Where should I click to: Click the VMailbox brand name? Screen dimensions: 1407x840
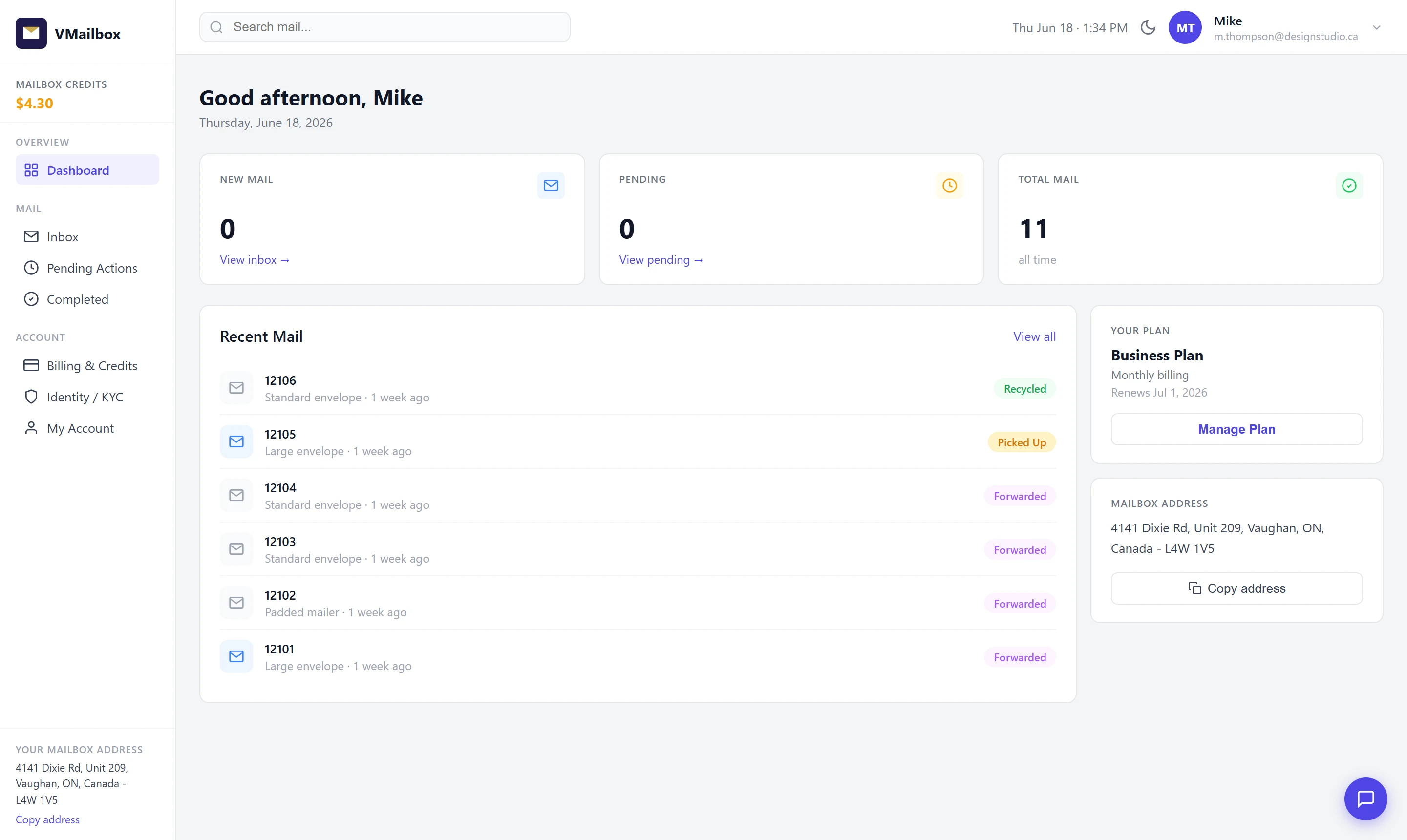[x=87, y=34]
